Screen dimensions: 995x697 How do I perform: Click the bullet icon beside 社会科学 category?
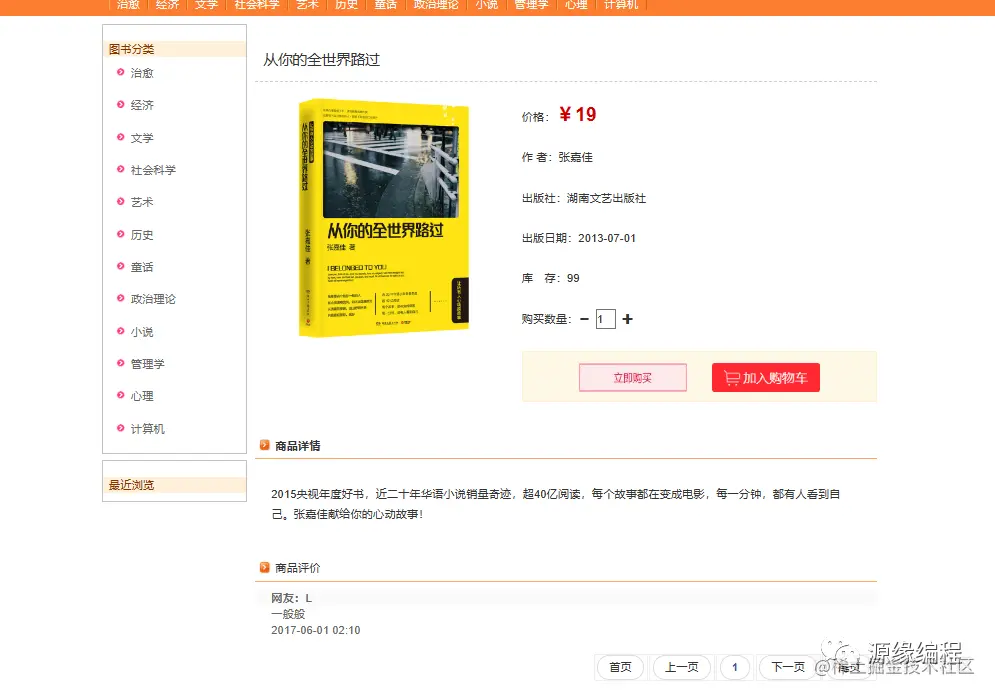[x=121, y=169]
